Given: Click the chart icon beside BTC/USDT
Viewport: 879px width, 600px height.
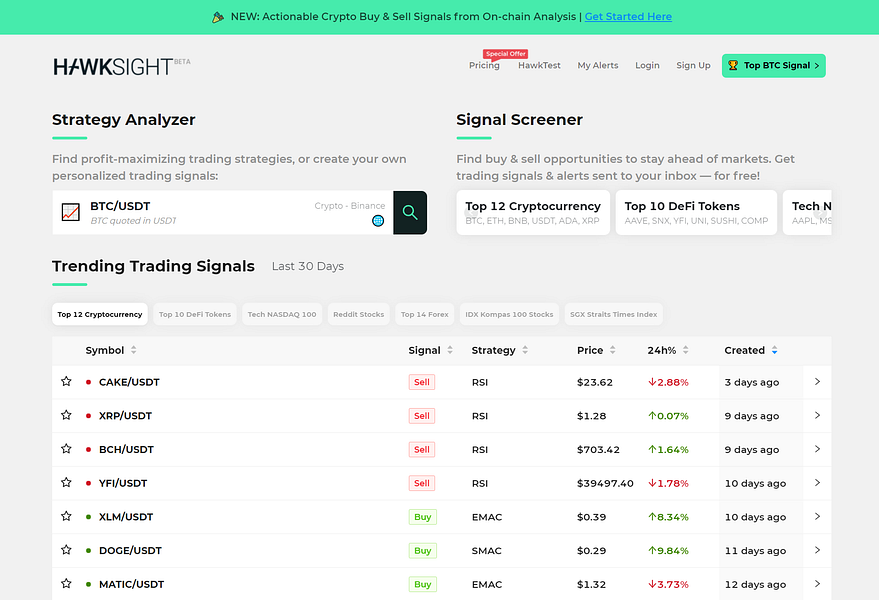Looking at the screenshot, I should pyautogui.click(x=70, y=212).
